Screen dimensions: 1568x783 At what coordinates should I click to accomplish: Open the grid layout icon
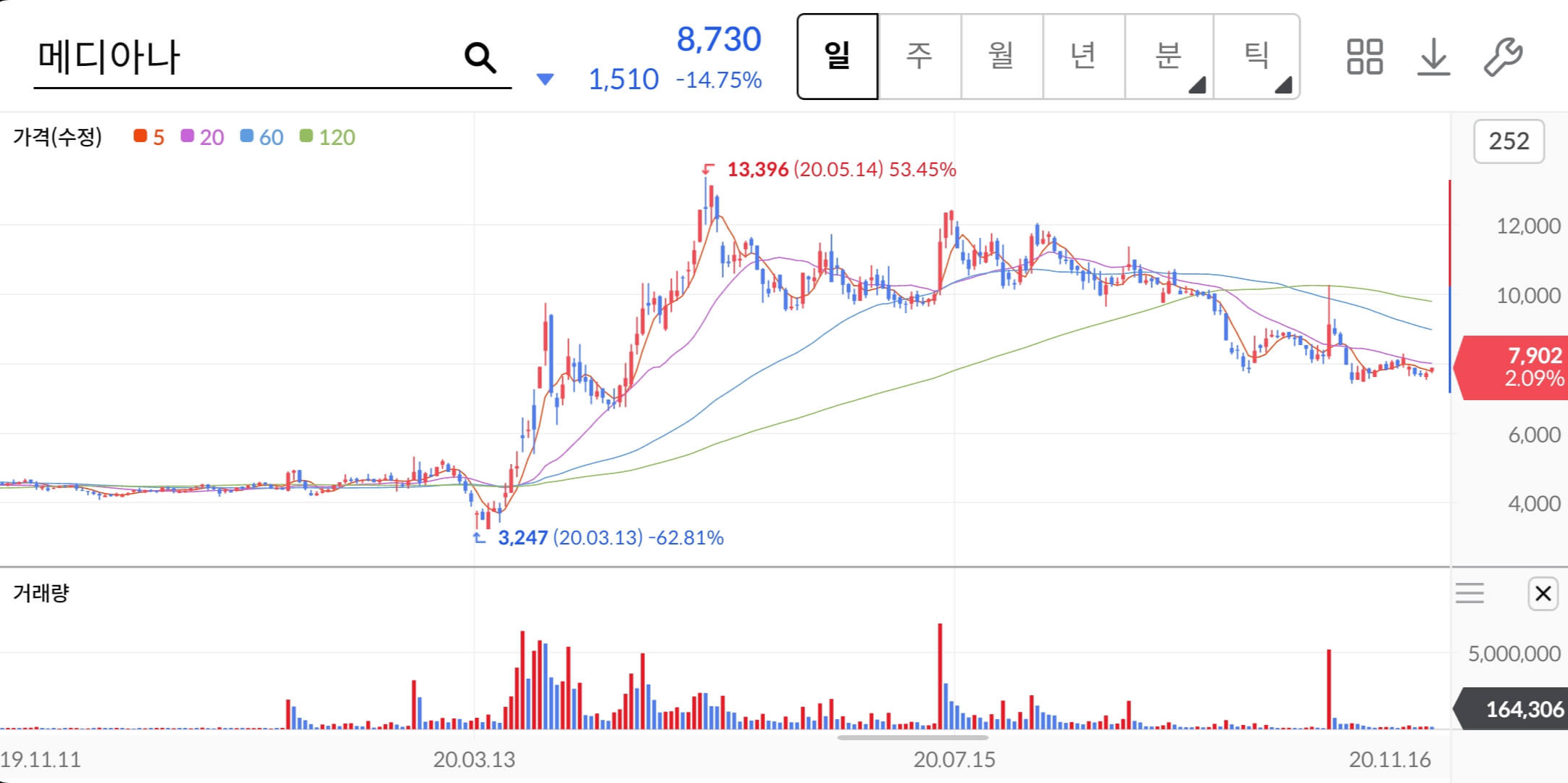[x=1364, y=57]
